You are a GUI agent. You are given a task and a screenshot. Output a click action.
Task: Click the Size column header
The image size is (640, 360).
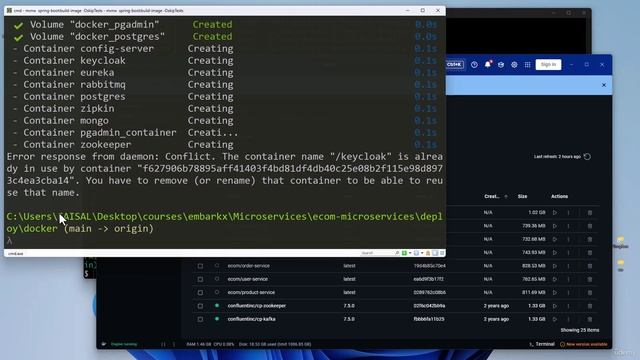pos(522,196)
